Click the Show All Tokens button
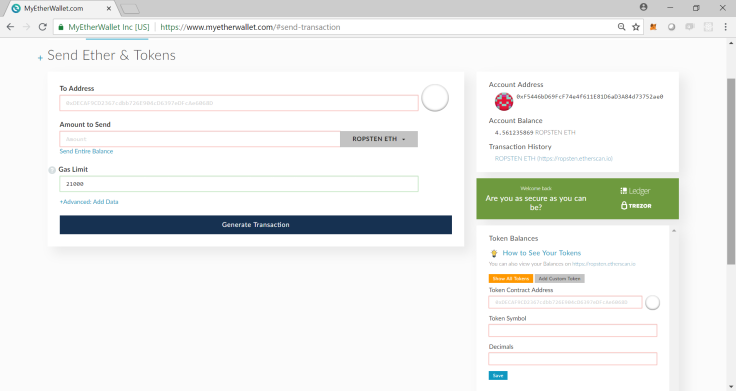The image size is (736, 391). pyautogui.click(x=511, y=278)
